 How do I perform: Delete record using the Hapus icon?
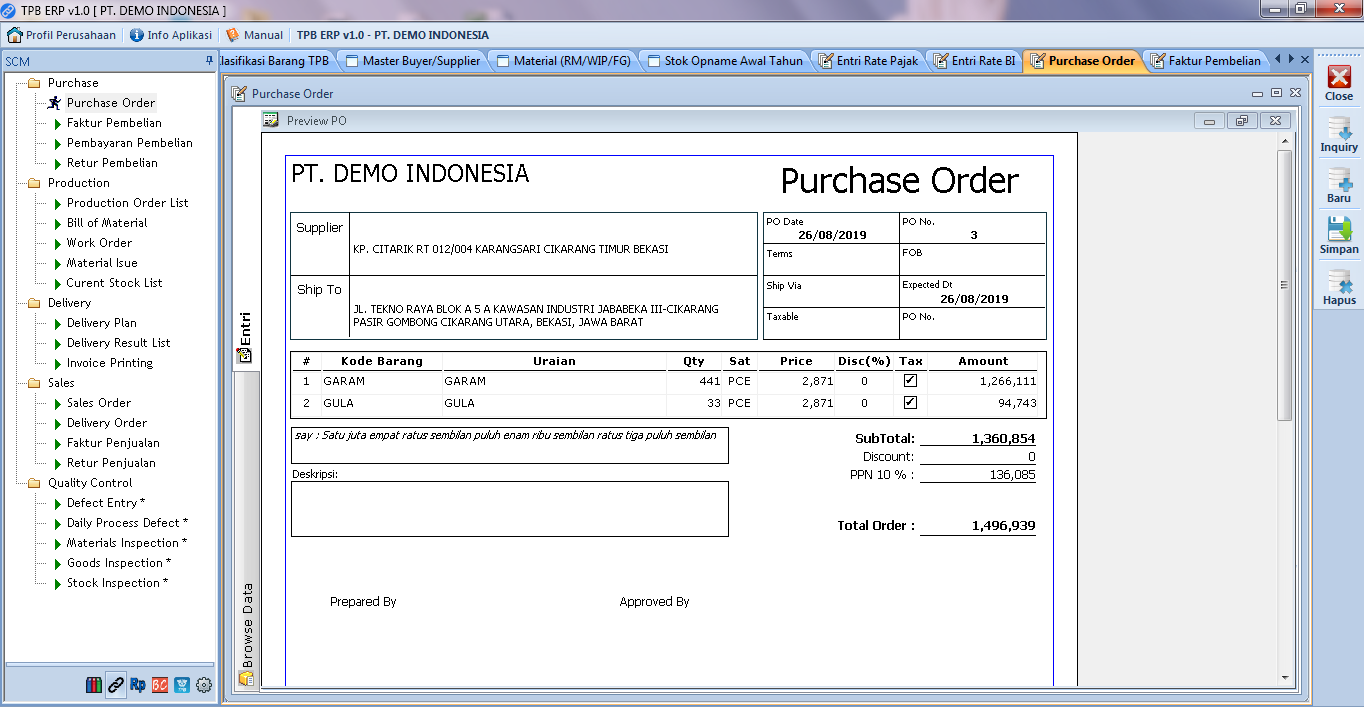click(x=1339, y=283)
